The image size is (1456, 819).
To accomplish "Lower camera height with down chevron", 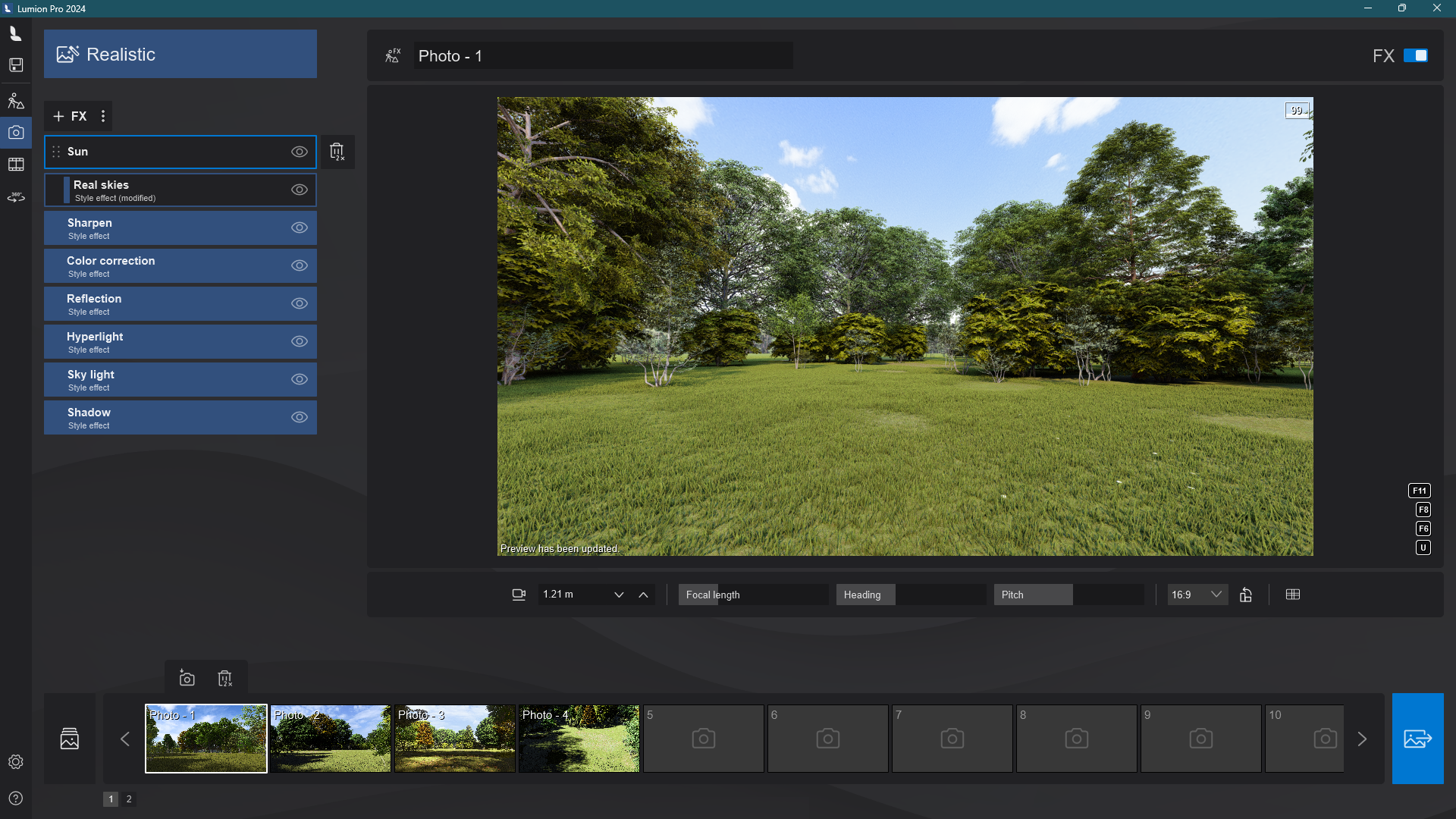I will [619, 595].
